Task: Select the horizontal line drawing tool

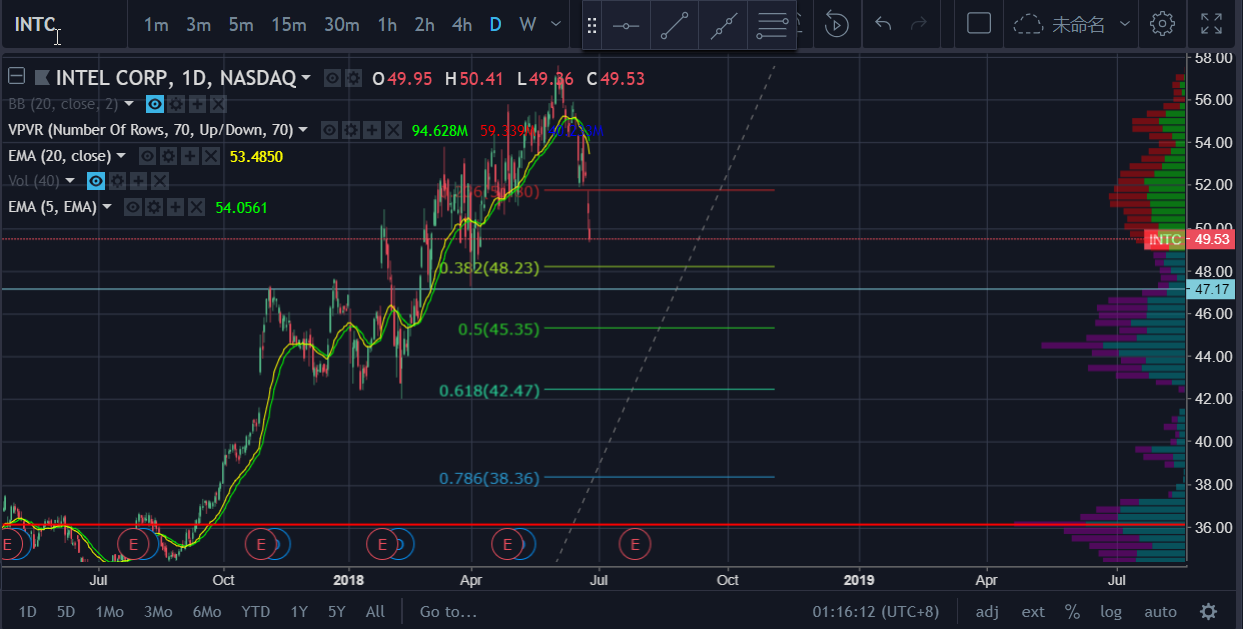Action: (626, 26)
